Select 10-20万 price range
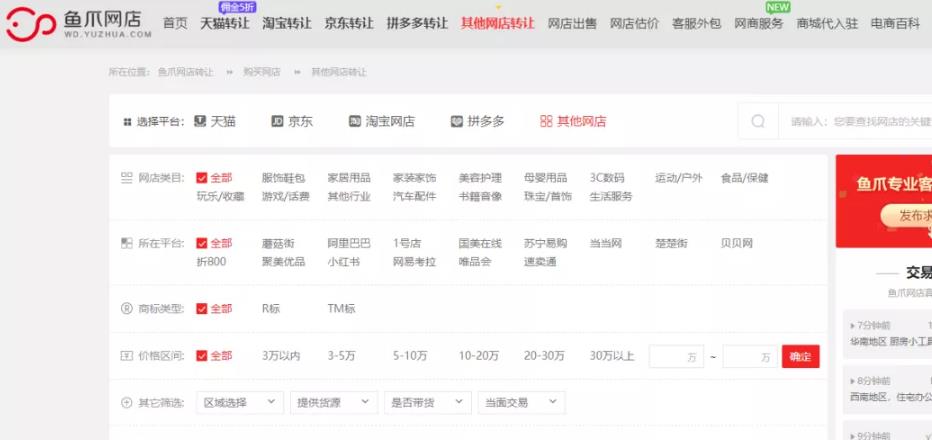This screenshot has width=932, height=440. coord(478,356)
